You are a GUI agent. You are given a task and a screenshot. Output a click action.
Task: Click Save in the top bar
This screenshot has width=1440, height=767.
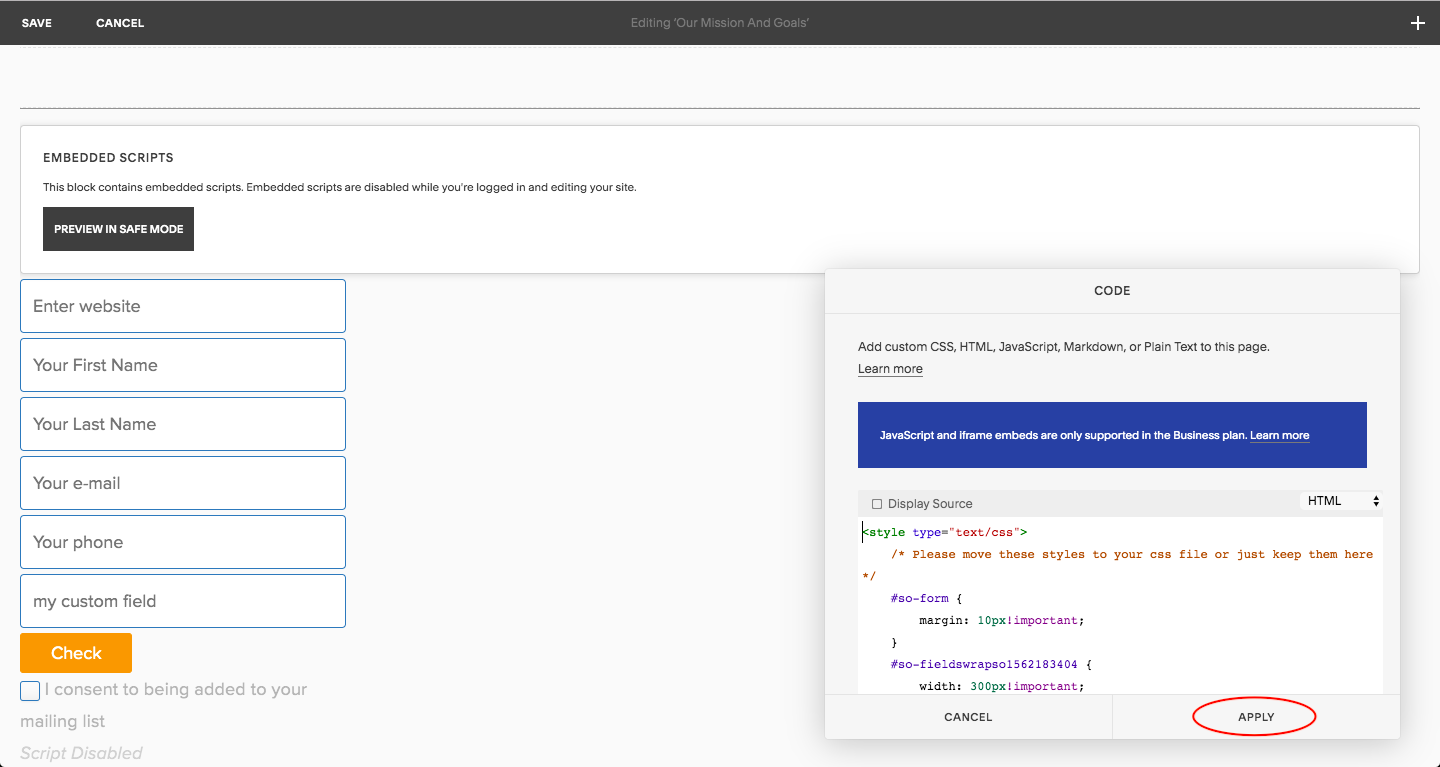point(37,23)
